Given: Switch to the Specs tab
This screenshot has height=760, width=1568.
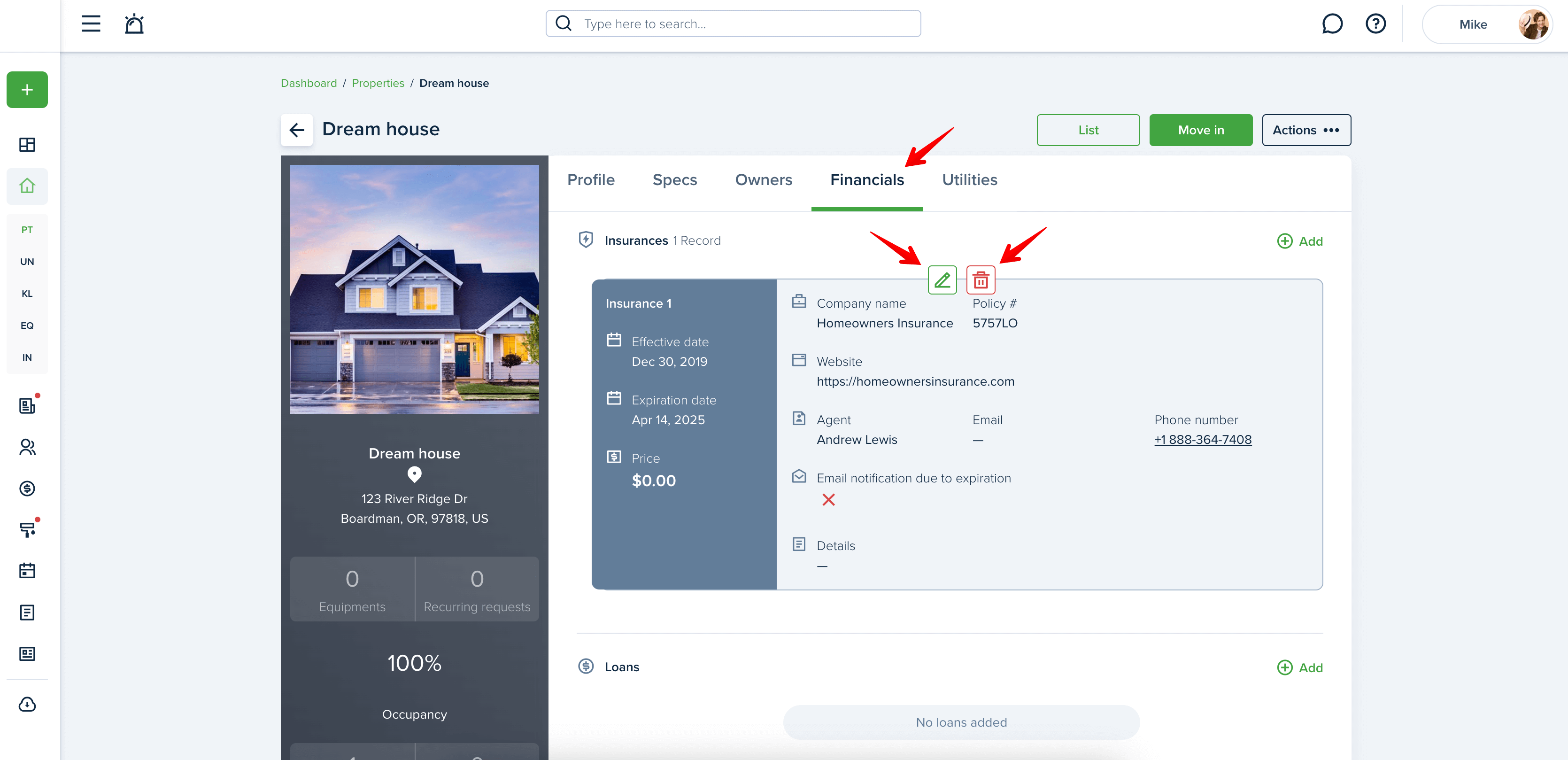Looking at the screenshot, I should pos(674,179).
